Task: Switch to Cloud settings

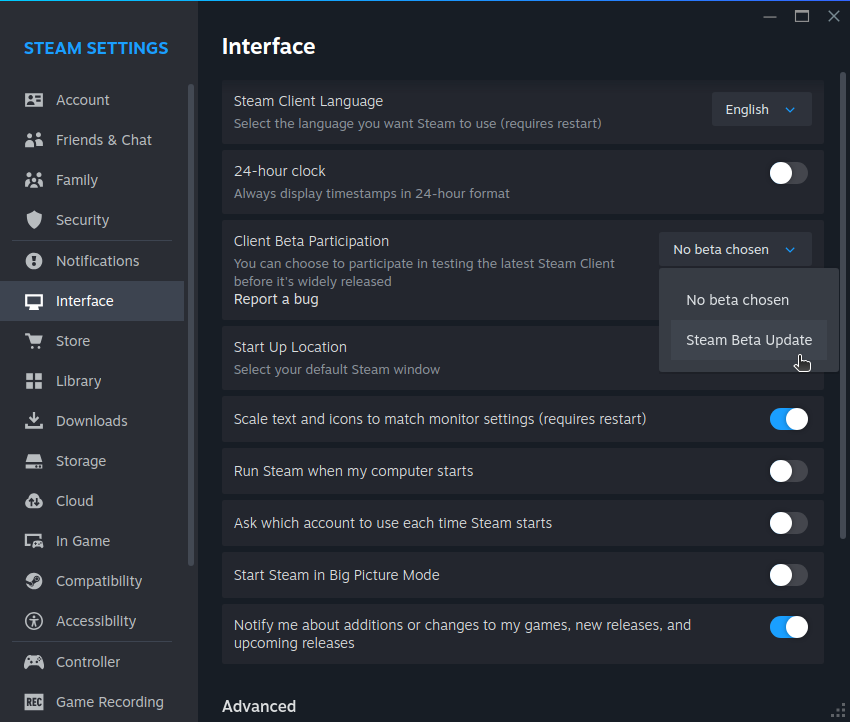Action: coord(92,501)
